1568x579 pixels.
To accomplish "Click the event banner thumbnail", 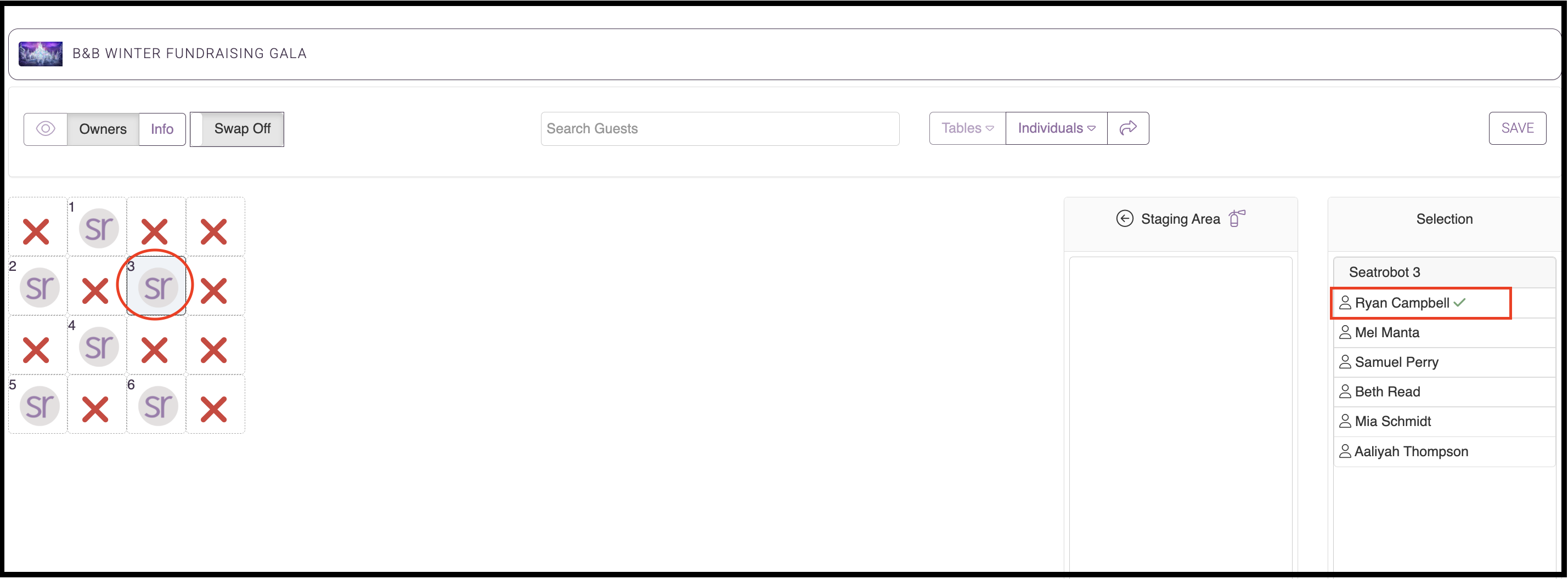I will [40, 54].
